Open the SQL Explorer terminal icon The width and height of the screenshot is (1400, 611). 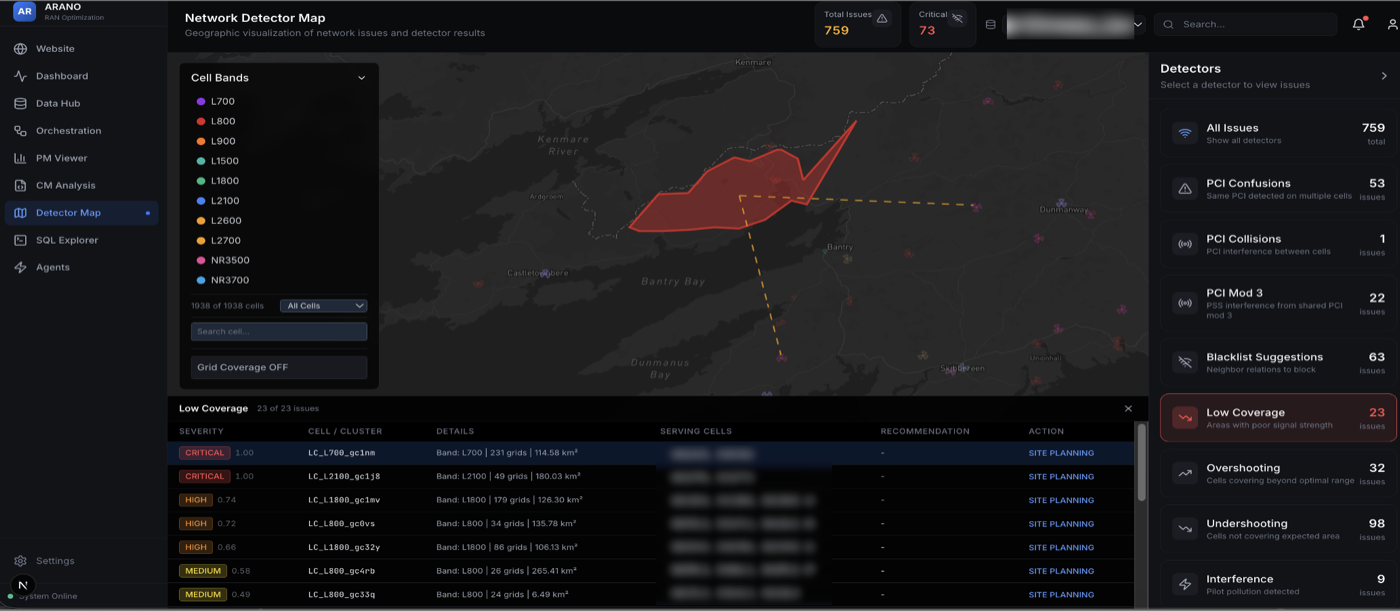20,240
